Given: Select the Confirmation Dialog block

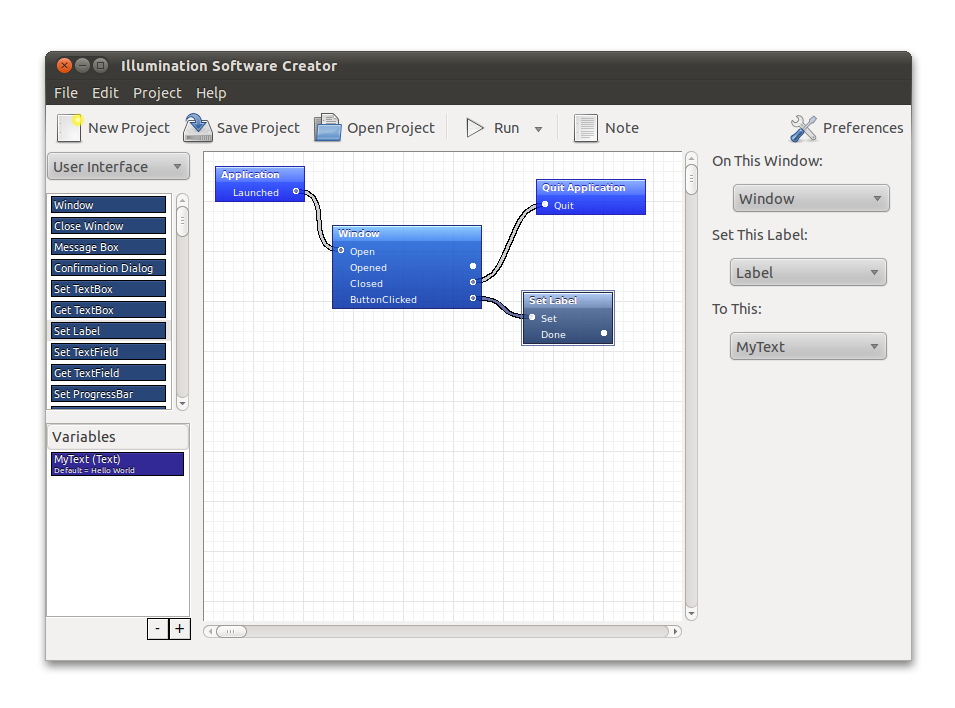Looking at the screenshot, I should (x=108, y=268).
